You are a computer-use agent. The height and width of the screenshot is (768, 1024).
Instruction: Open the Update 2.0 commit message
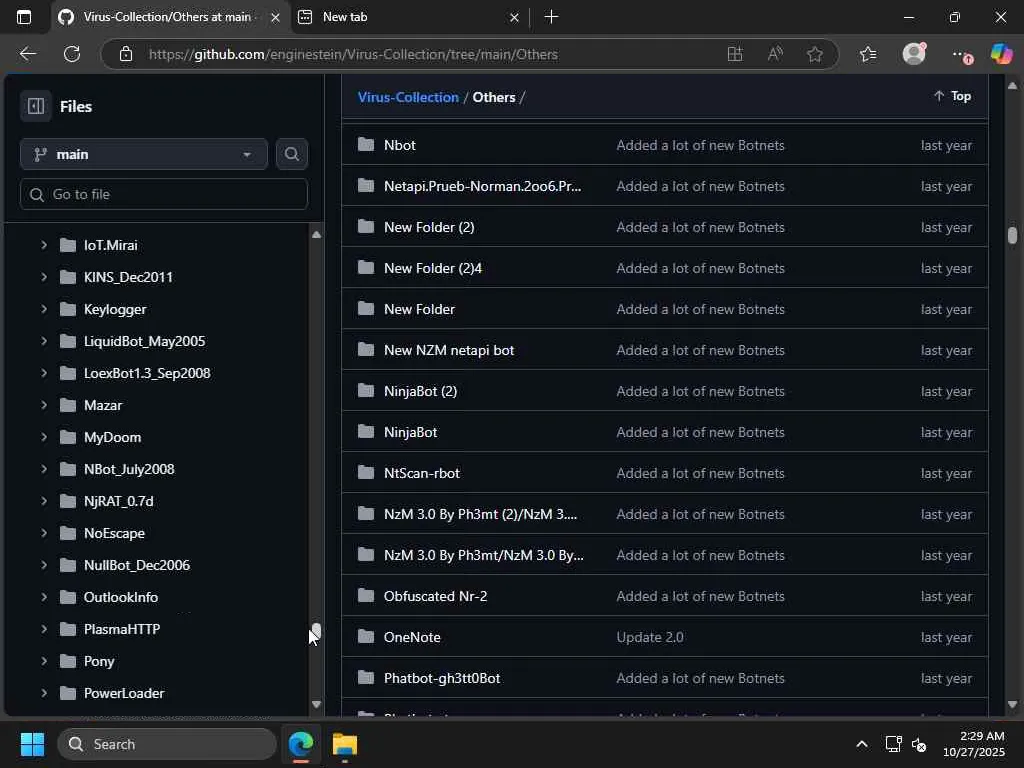click(650, 637)
